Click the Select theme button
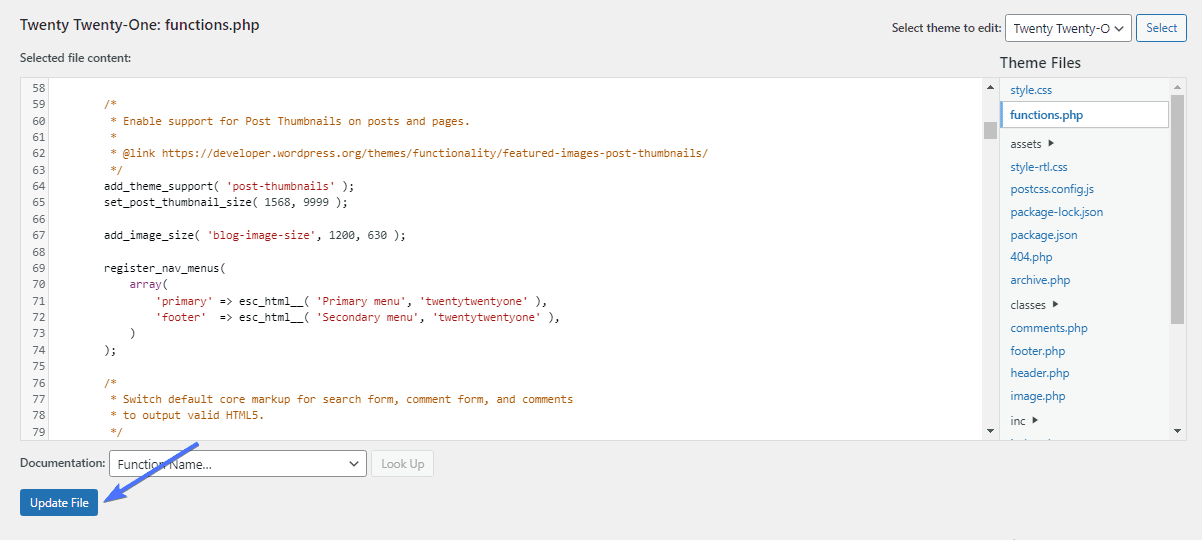The height and width of the screenshot is (540, 1202). pos(1161,28)
